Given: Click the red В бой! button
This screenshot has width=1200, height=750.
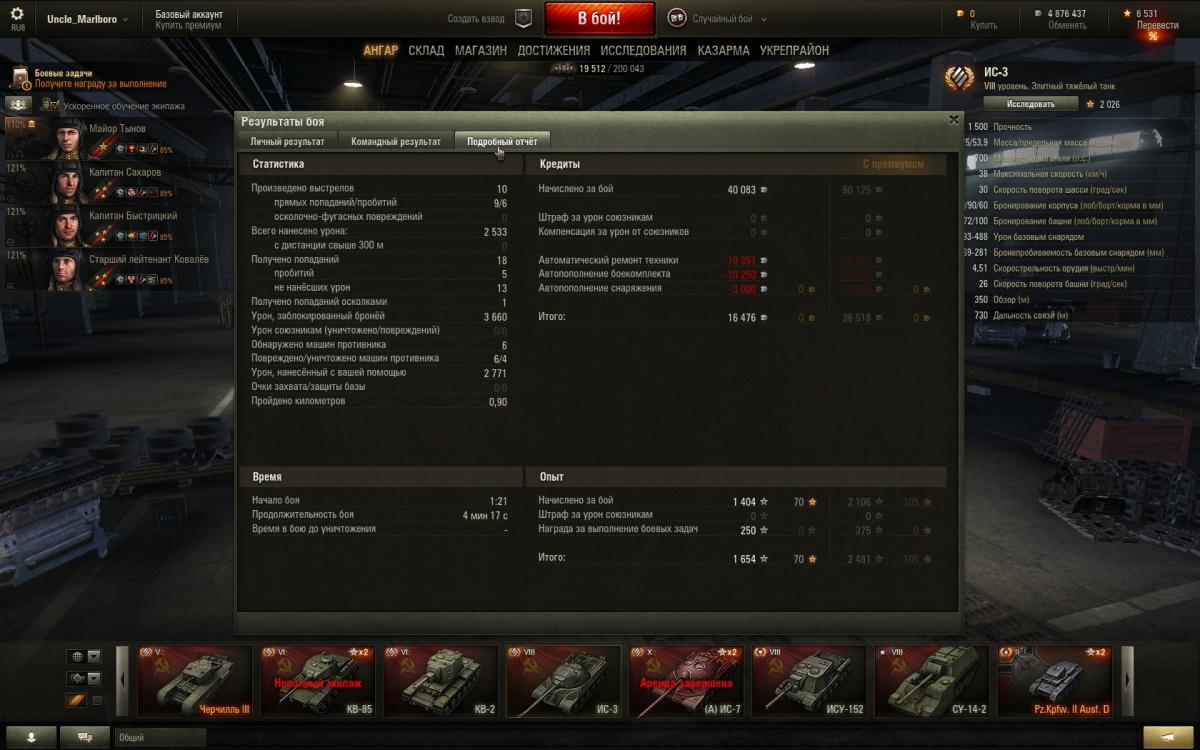Looking at the screenshot, I should [600, 18].
